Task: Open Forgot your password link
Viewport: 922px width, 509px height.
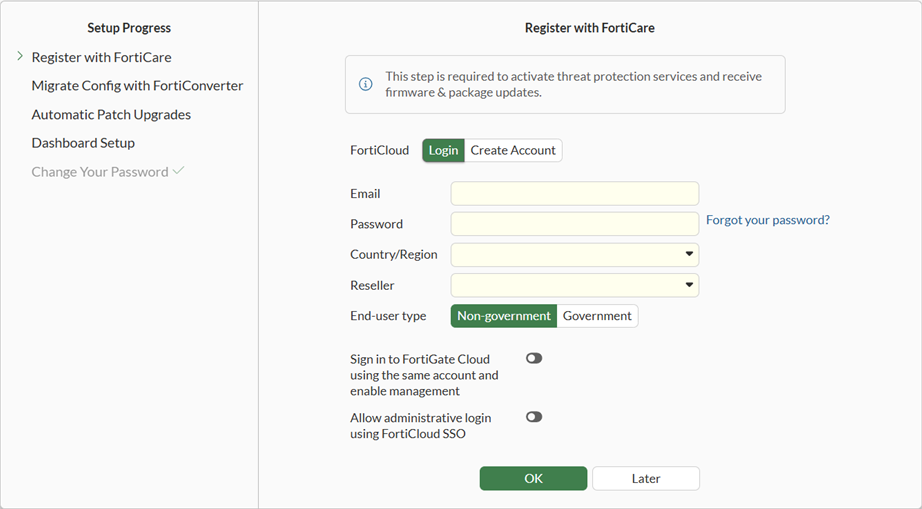Action: click(x=767, y=220)
